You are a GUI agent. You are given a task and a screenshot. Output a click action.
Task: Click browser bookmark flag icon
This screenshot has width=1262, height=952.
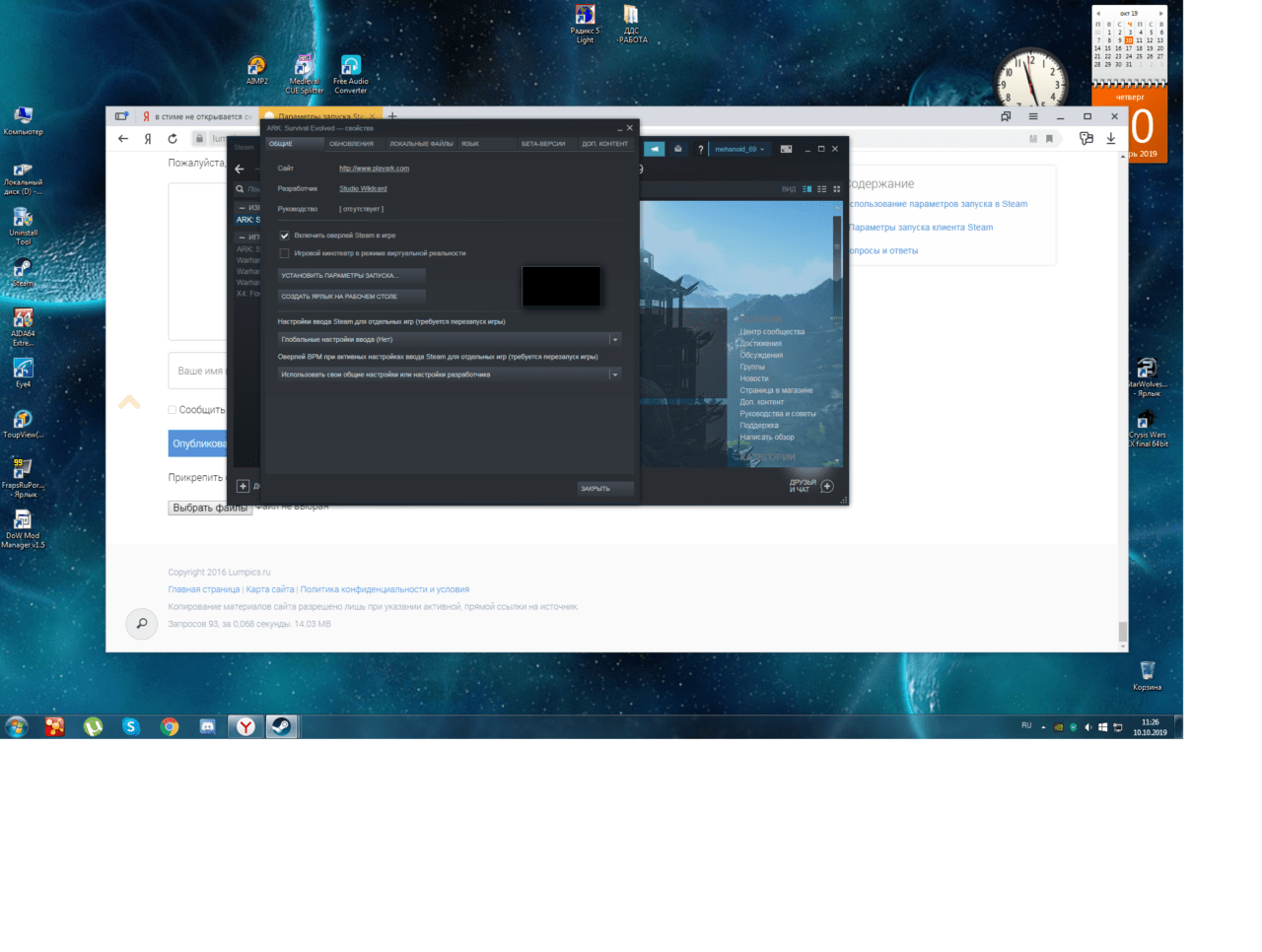(x=1050, y=139)
